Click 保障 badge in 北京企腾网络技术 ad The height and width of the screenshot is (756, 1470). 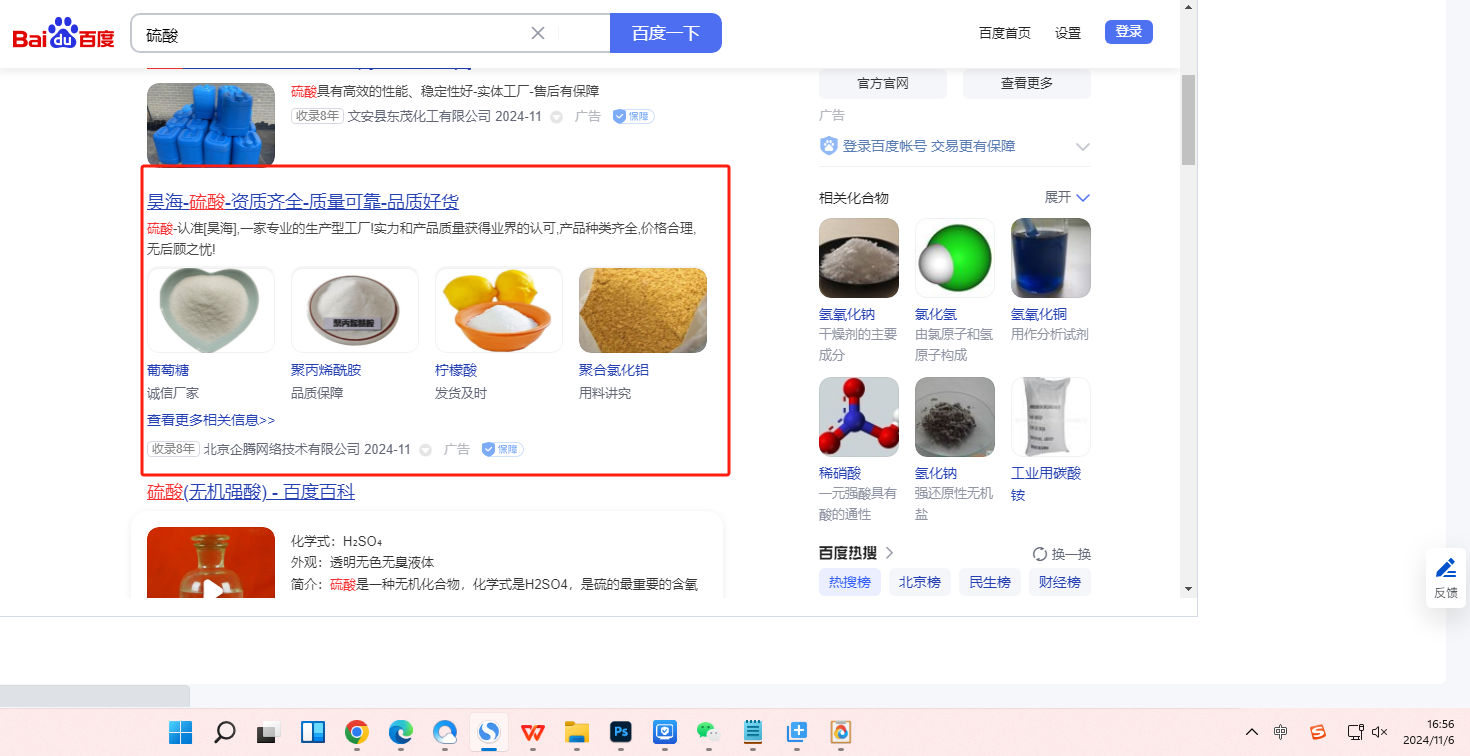coord(502,450)
